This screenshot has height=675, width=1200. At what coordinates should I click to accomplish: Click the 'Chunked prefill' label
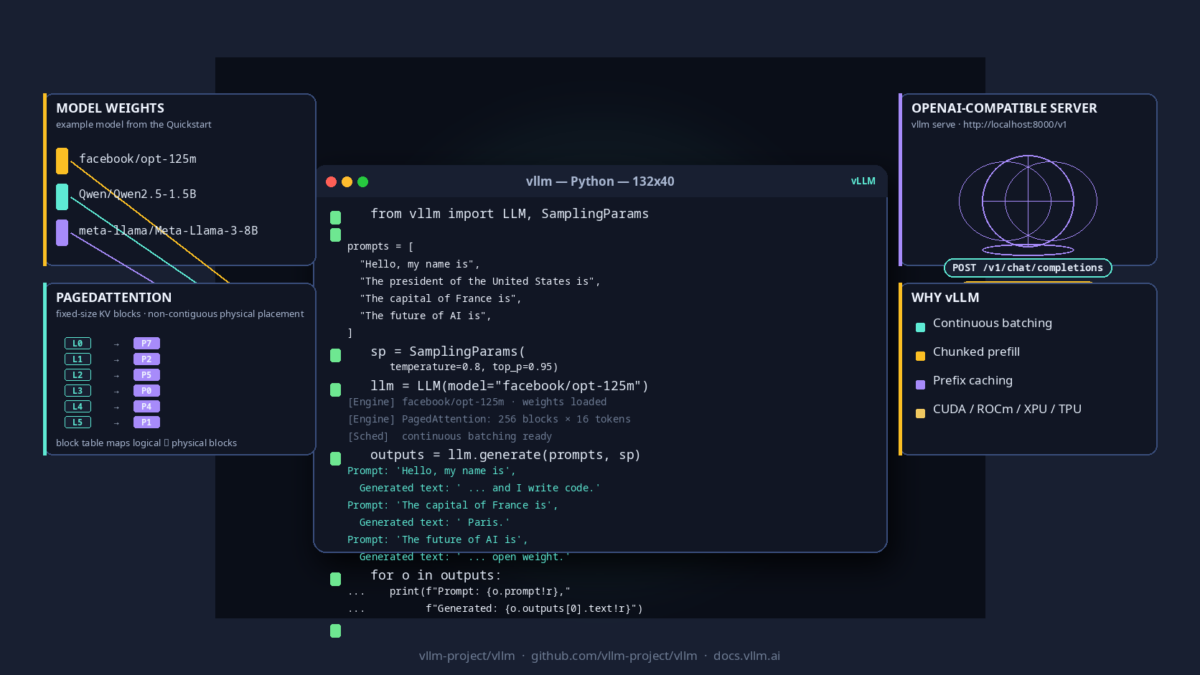(x=976, y=352)
